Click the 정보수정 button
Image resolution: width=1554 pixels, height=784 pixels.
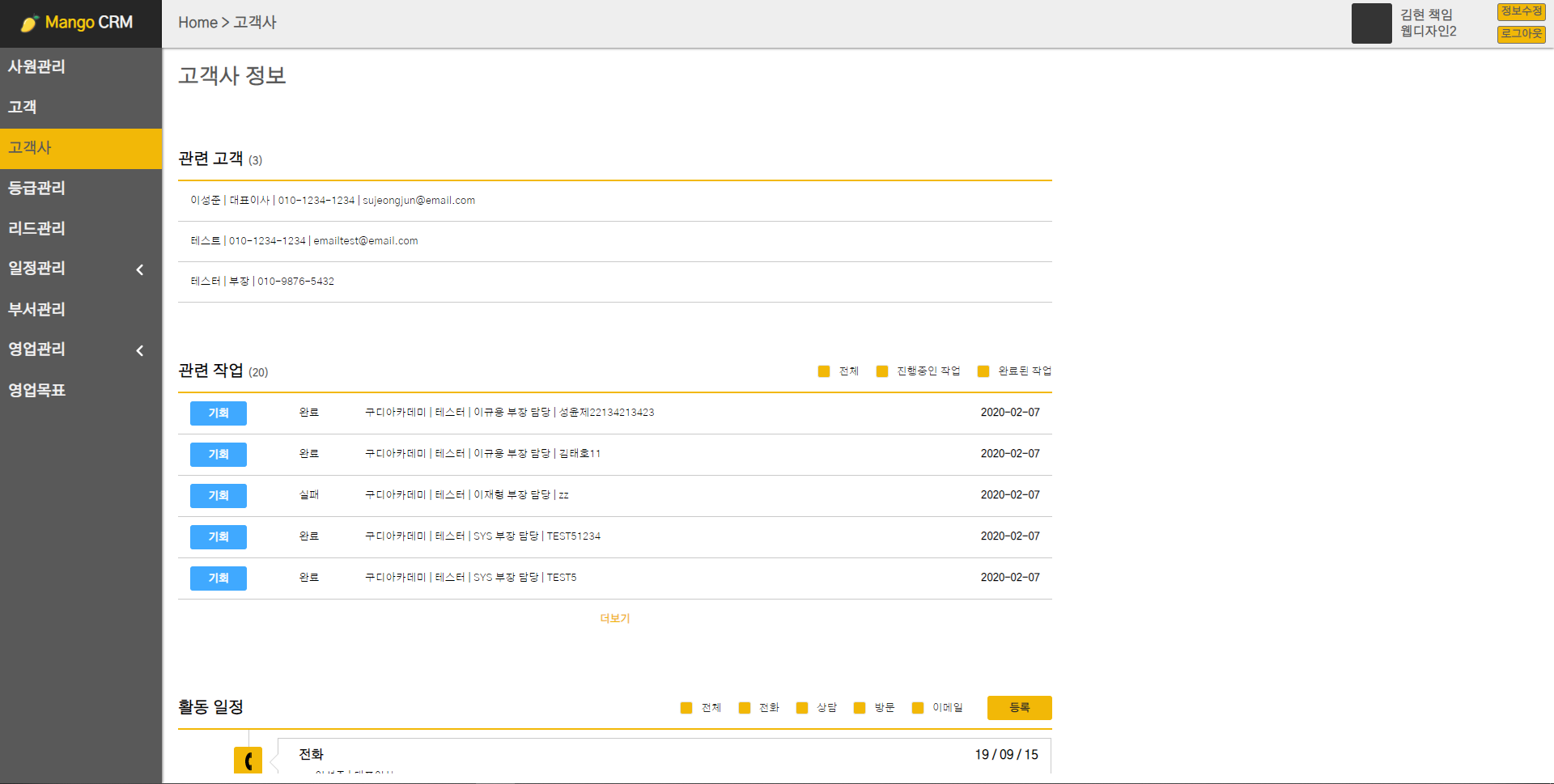click(x=1520, y=12)
